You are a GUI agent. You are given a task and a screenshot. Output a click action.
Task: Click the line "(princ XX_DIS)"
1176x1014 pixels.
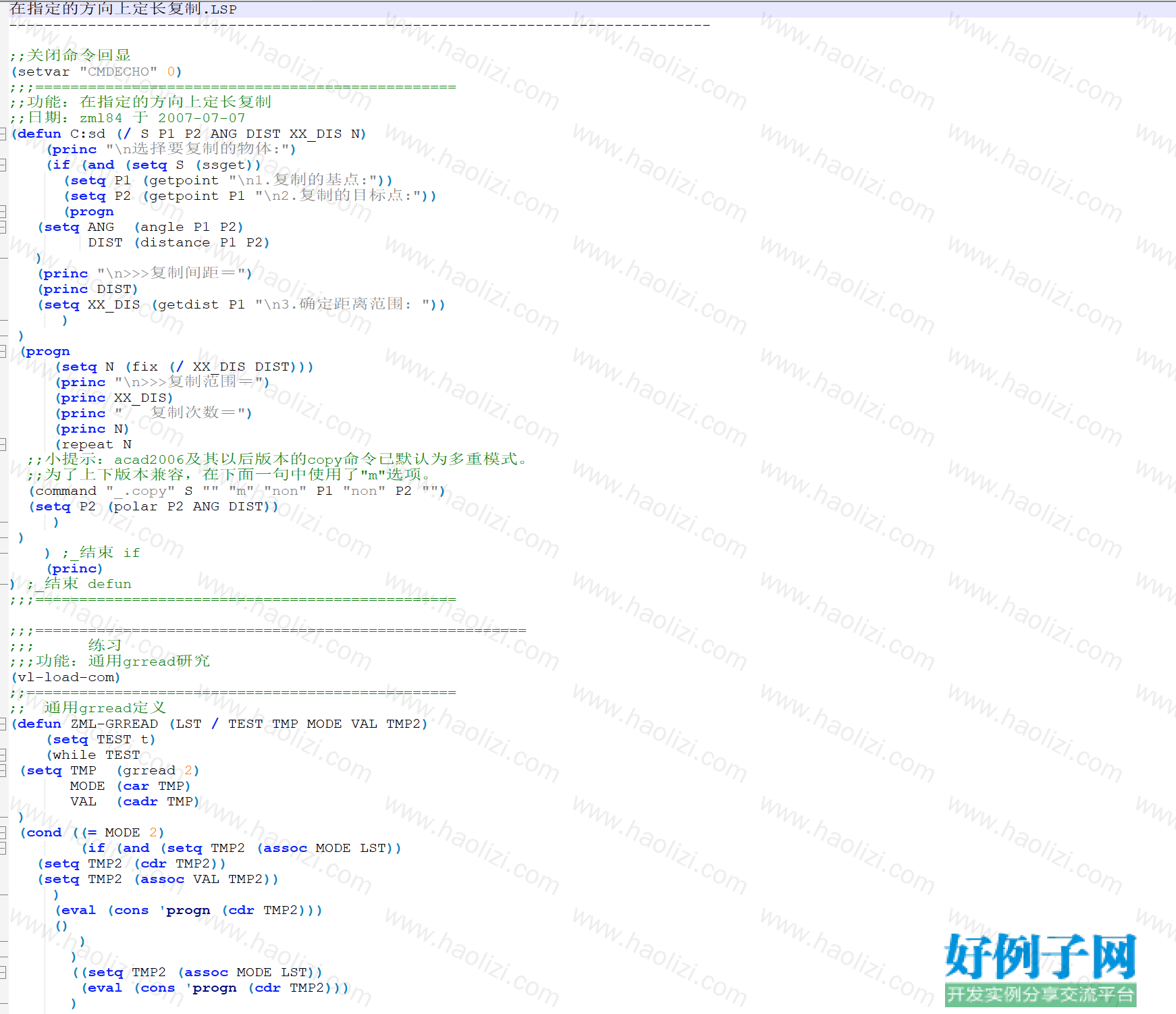pyautogui.click(x=114, y=398)
